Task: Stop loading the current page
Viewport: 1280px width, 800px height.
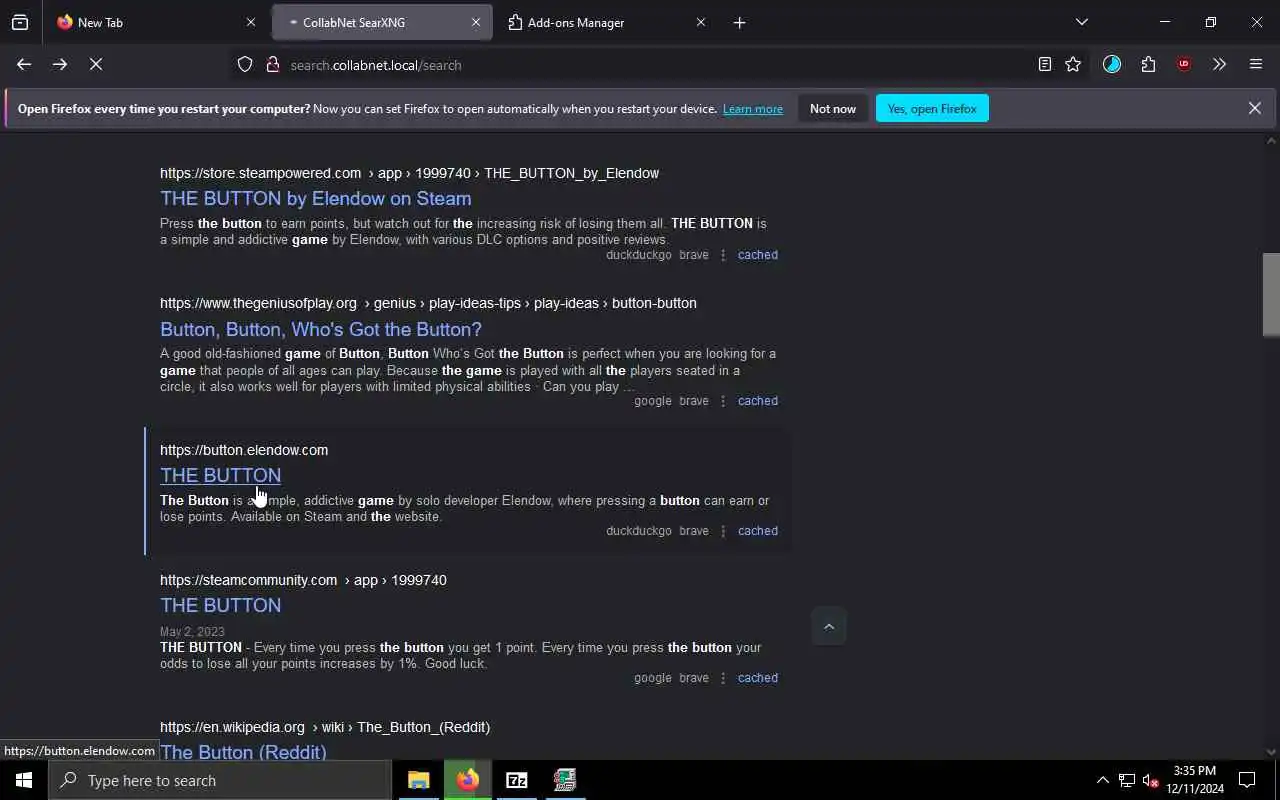Action: 96,64
